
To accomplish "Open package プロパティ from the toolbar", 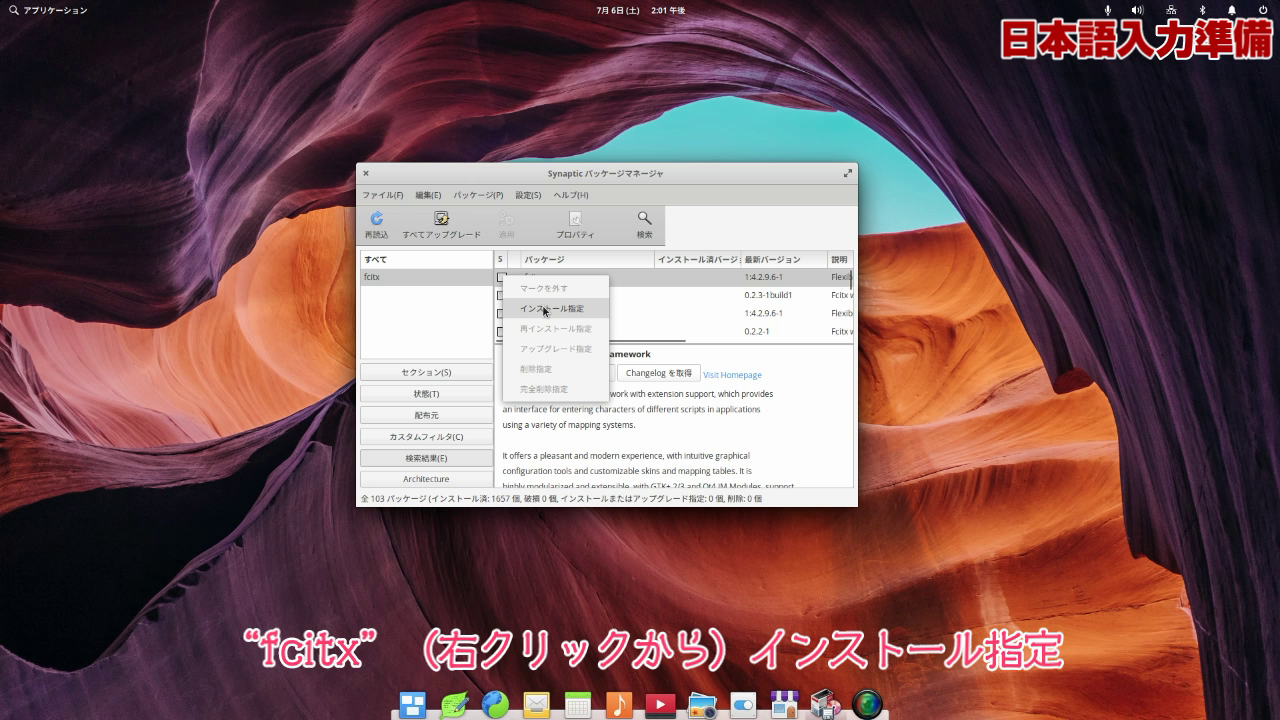I will [x=575, y=224].
